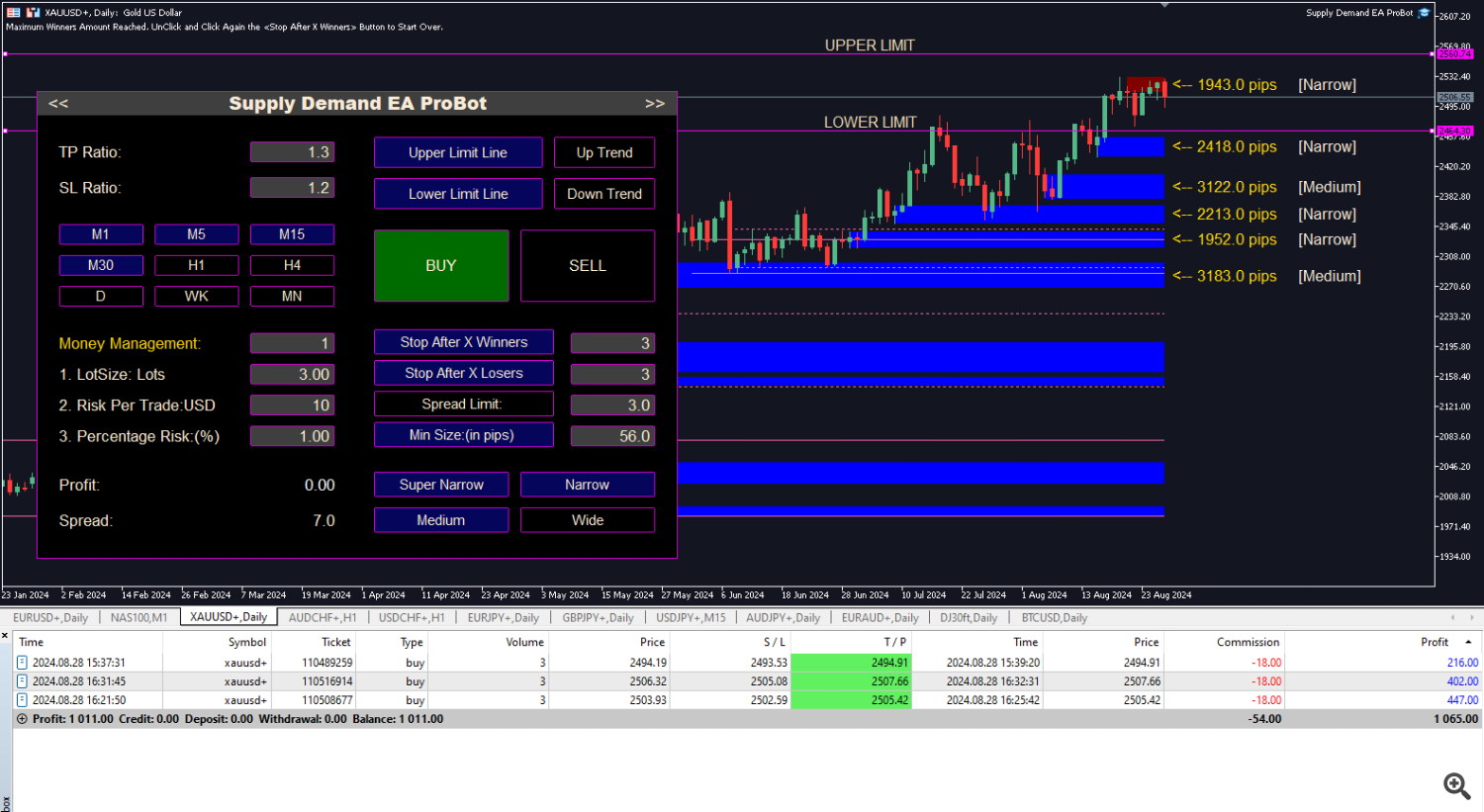The width and height of the screenshot is (1484, 812).
Task: Open the BTCUSD,Daily chart tab
Action: (1054, 617)
